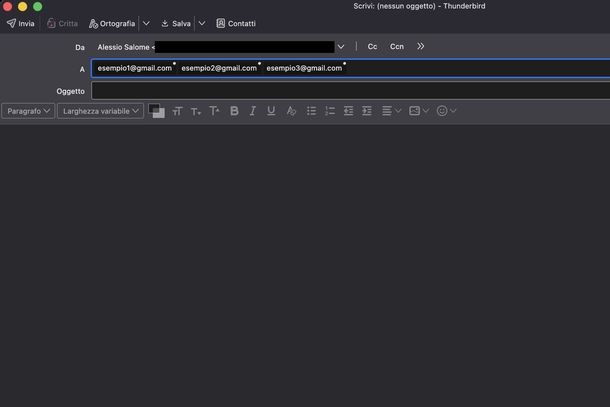The height and width of the screenshot is (407, 610).
Task: Focus the Oggetto subject field
Action: click(351, 91)
